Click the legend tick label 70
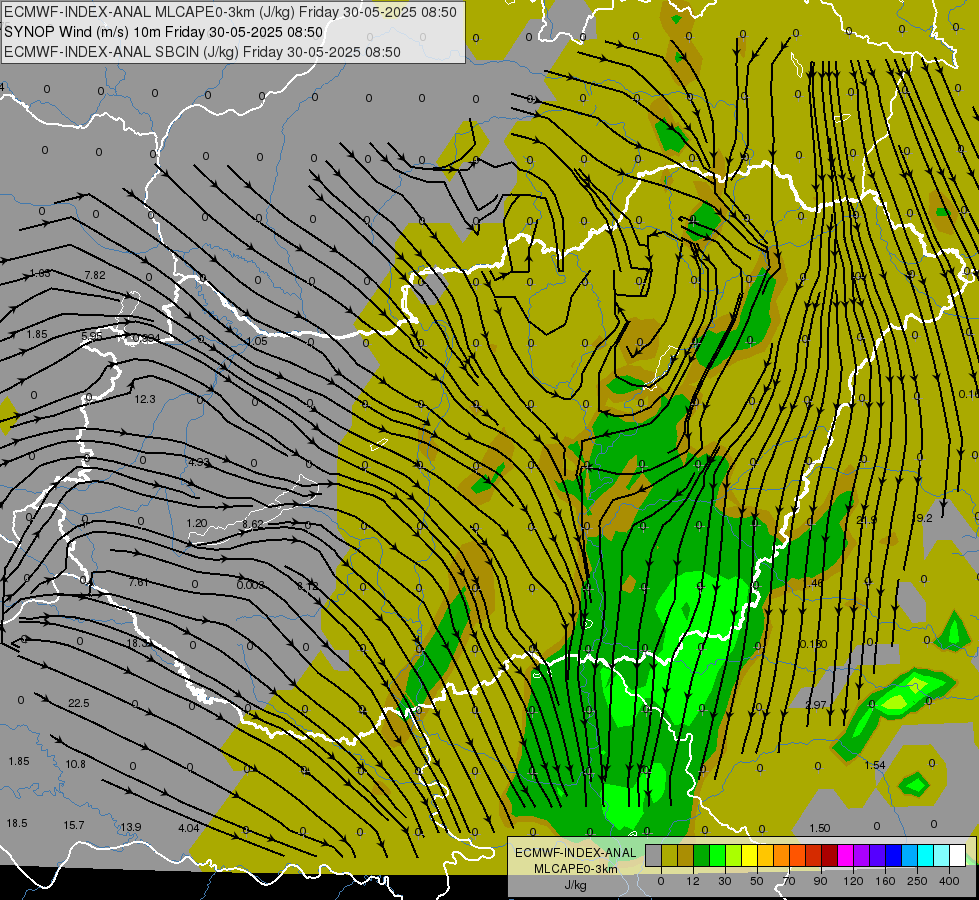The image size is (979, 900). pyautogui.click(x=789, y=881)
